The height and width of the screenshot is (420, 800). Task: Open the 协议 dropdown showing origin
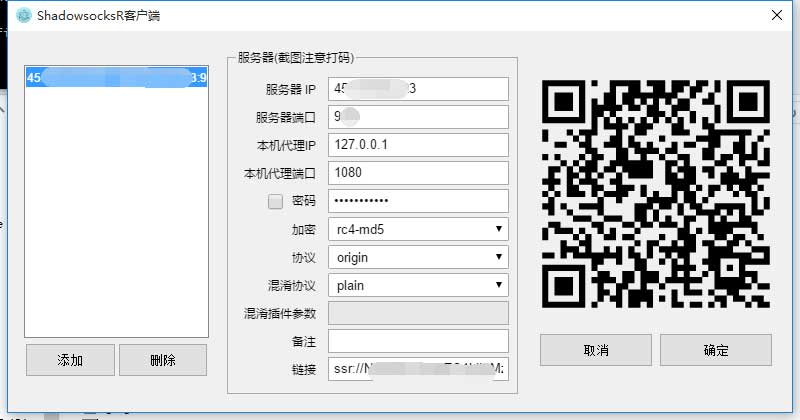[x=418, y=257]
